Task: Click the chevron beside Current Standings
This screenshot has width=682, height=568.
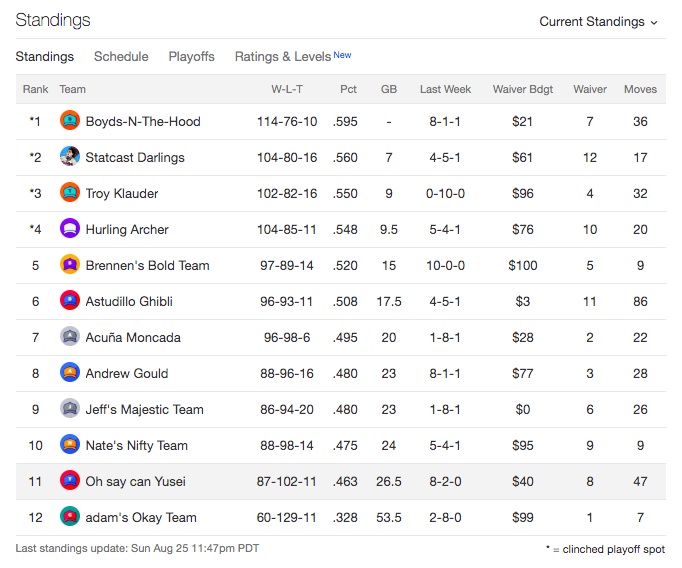Action: coord(654,23)
